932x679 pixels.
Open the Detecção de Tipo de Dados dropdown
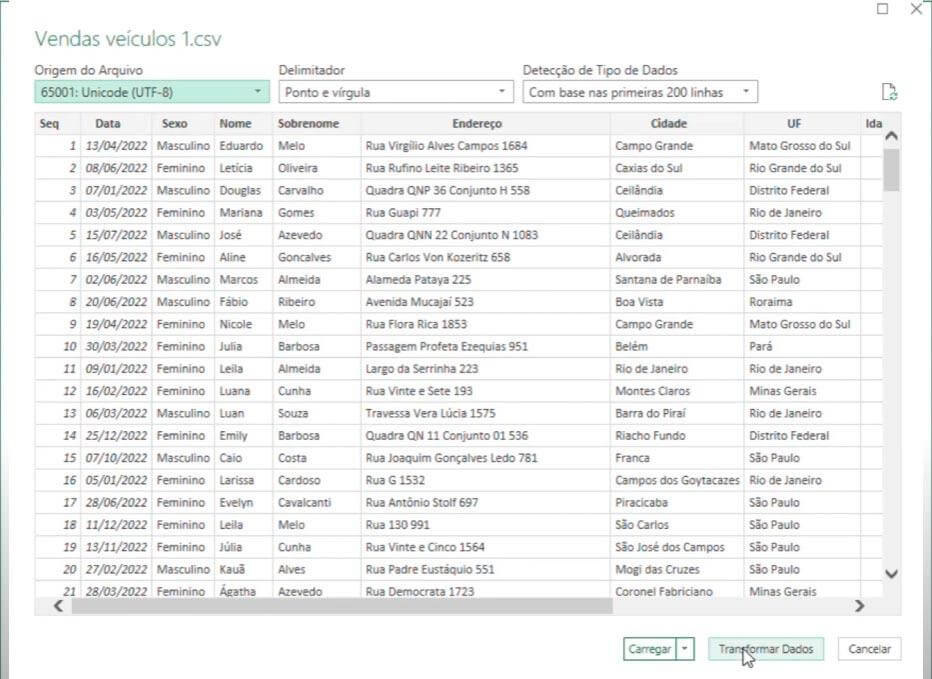click(x=640, y=92)
